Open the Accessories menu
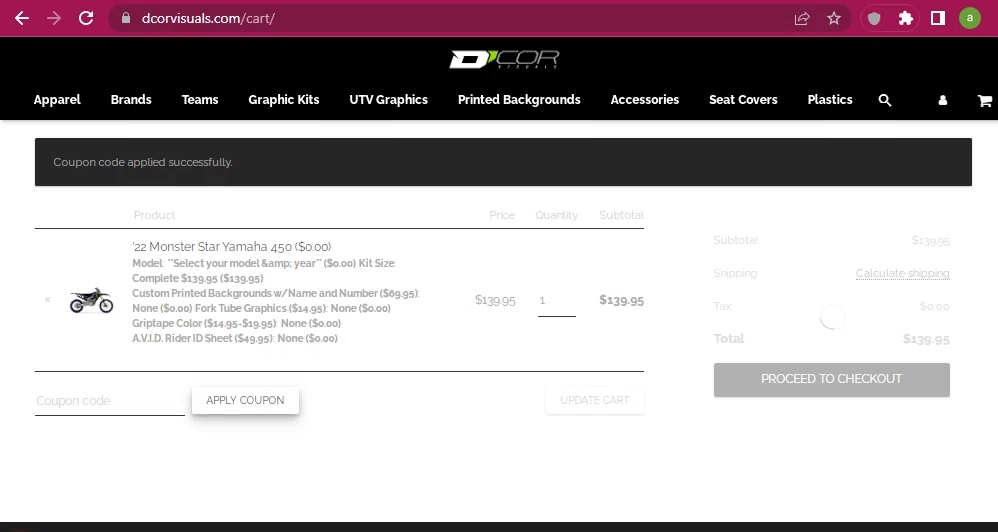This screenshot has width=998, height=532. tap(645, 100)
